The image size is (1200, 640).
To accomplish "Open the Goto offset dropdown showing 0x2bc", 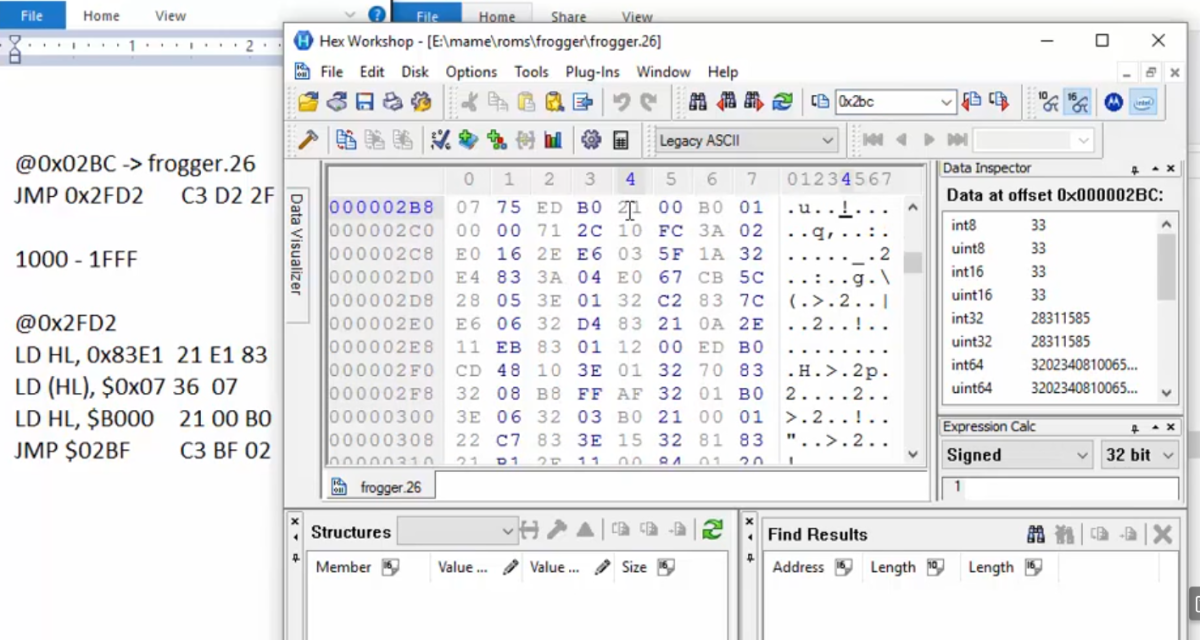I will [x=946, y=102].
